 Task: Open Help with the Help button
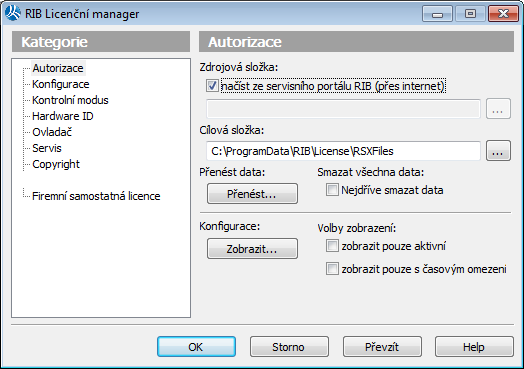pos(474,347)
